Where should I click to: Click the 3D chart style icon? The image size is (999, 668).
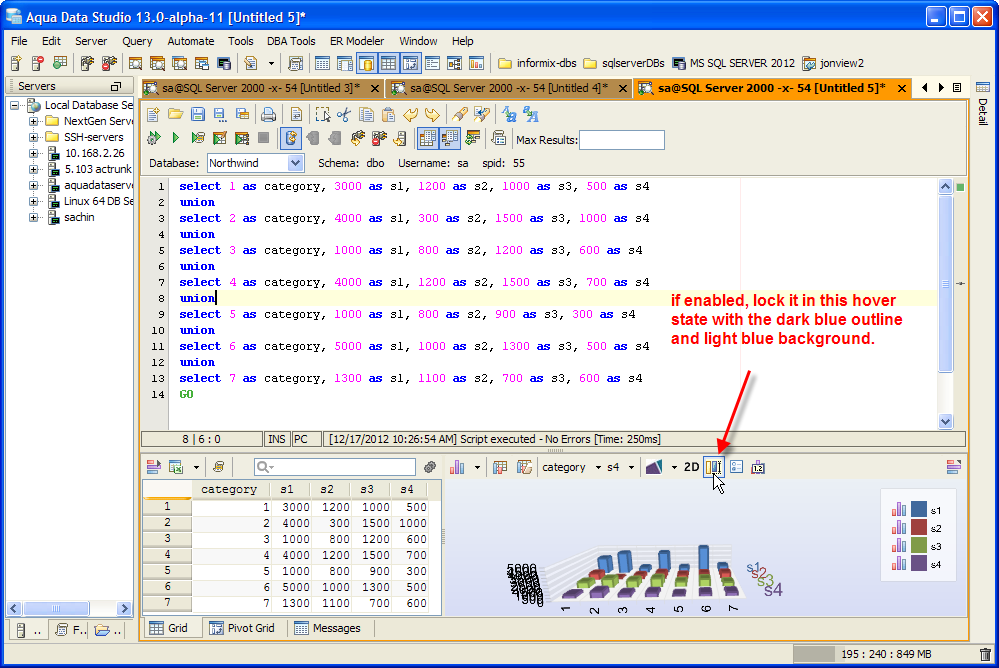(654, 467)
